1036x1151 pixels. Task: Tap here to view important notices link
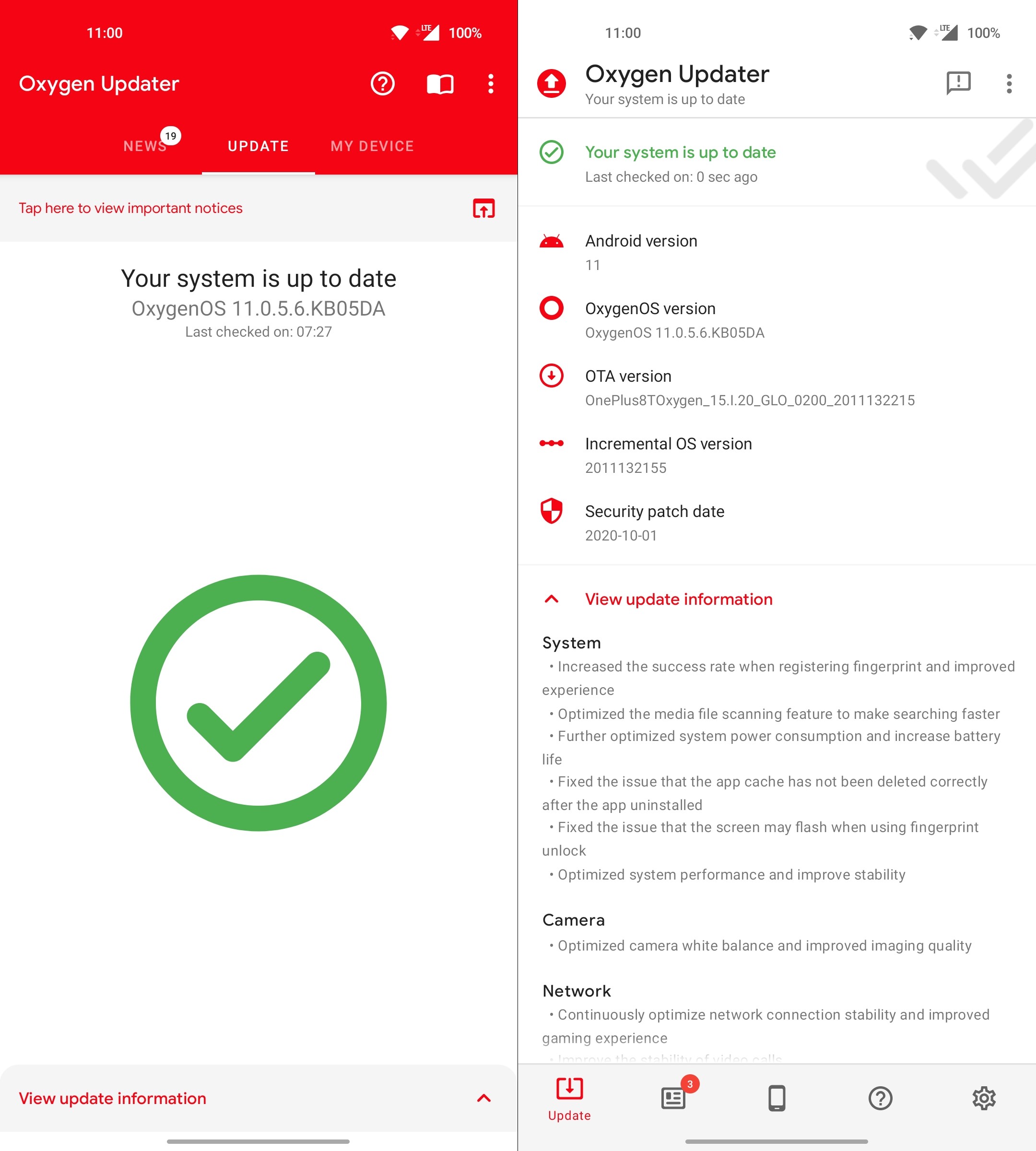pyautogui.click(x=130, y=208)
